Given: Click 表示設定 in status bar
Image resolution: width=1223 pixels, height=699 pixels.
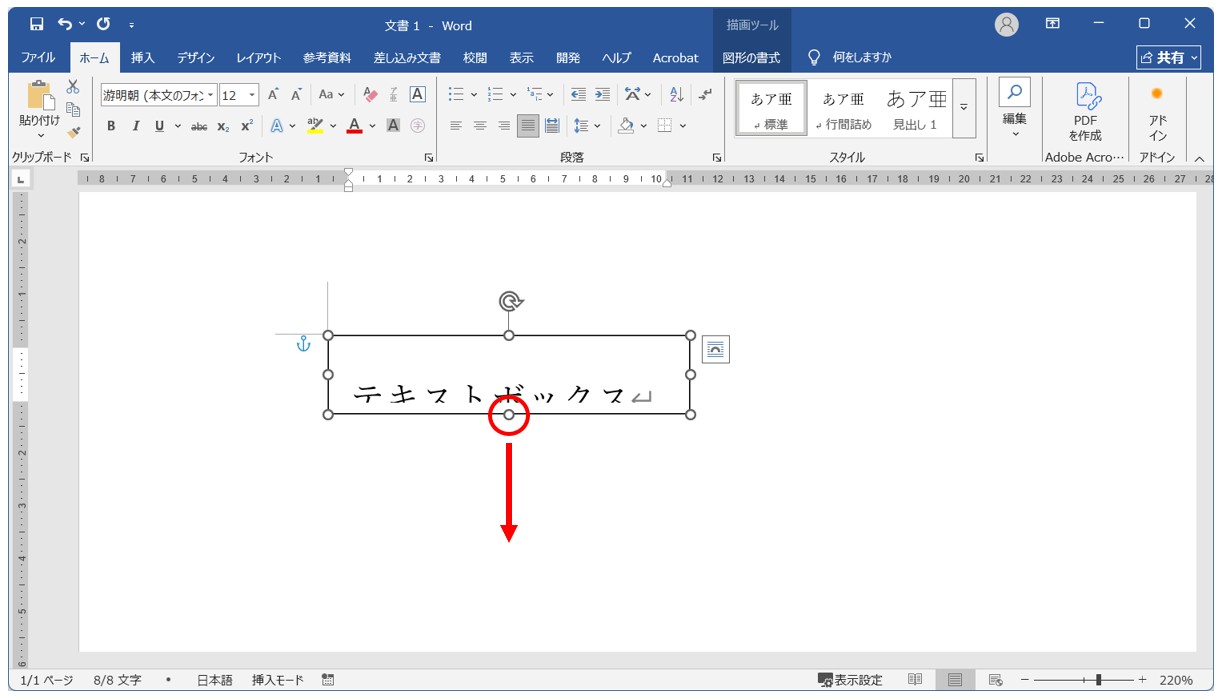Looking at the screenshot, I should coord(851,680).
